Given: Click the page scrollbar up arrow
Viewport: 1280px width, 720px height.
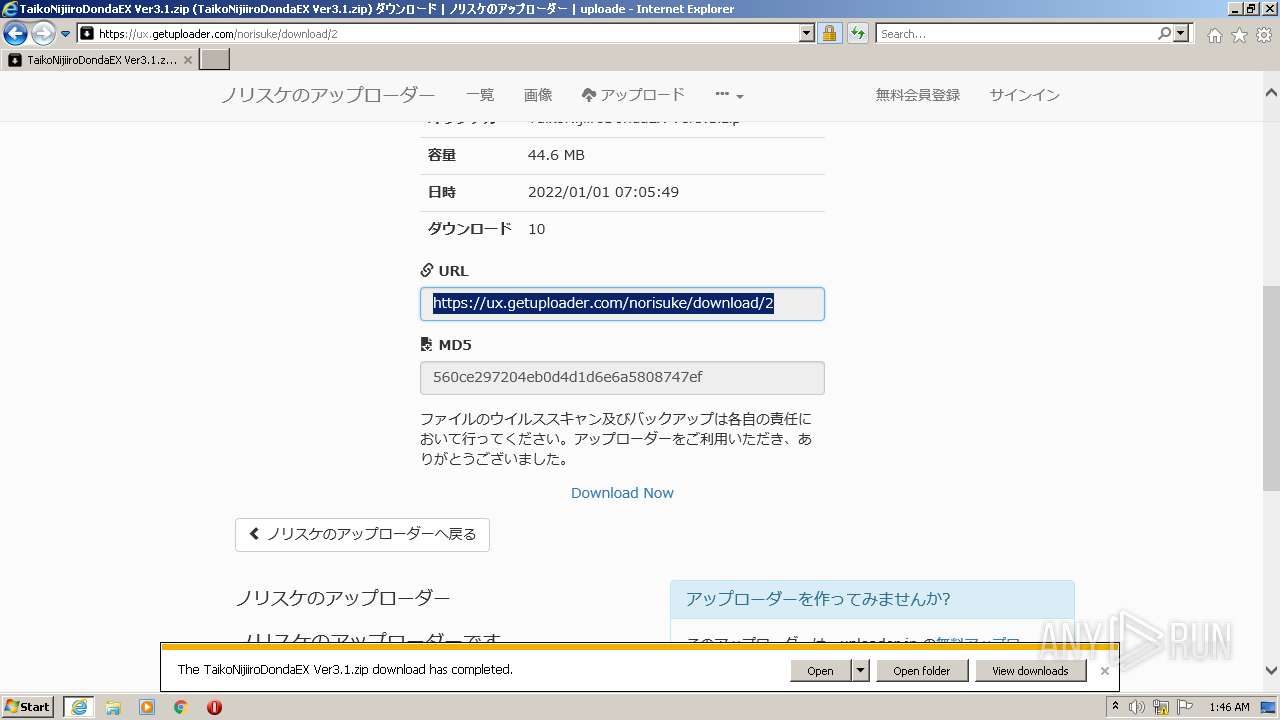Looking at the screenshot, I should click(x=1271, y=93).
